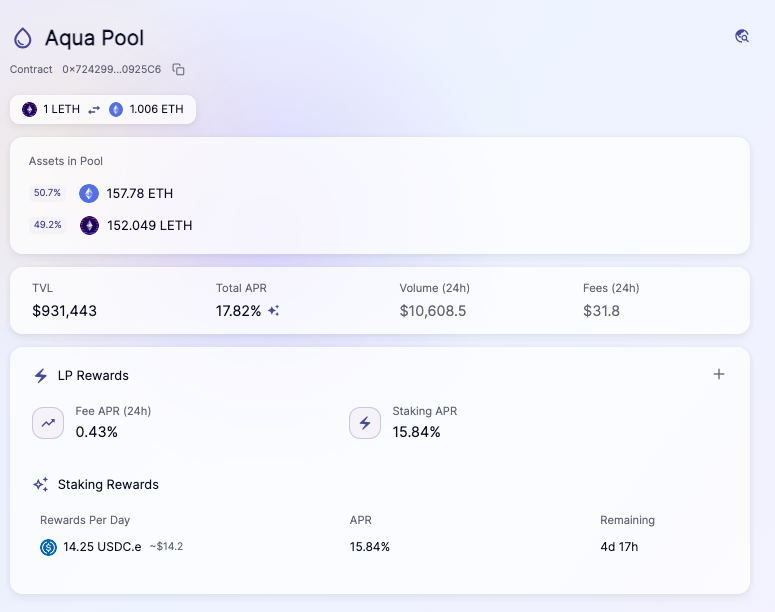Click the Remaining value 4d 17h
Screen dimensions: 775x612
[619, 547]
